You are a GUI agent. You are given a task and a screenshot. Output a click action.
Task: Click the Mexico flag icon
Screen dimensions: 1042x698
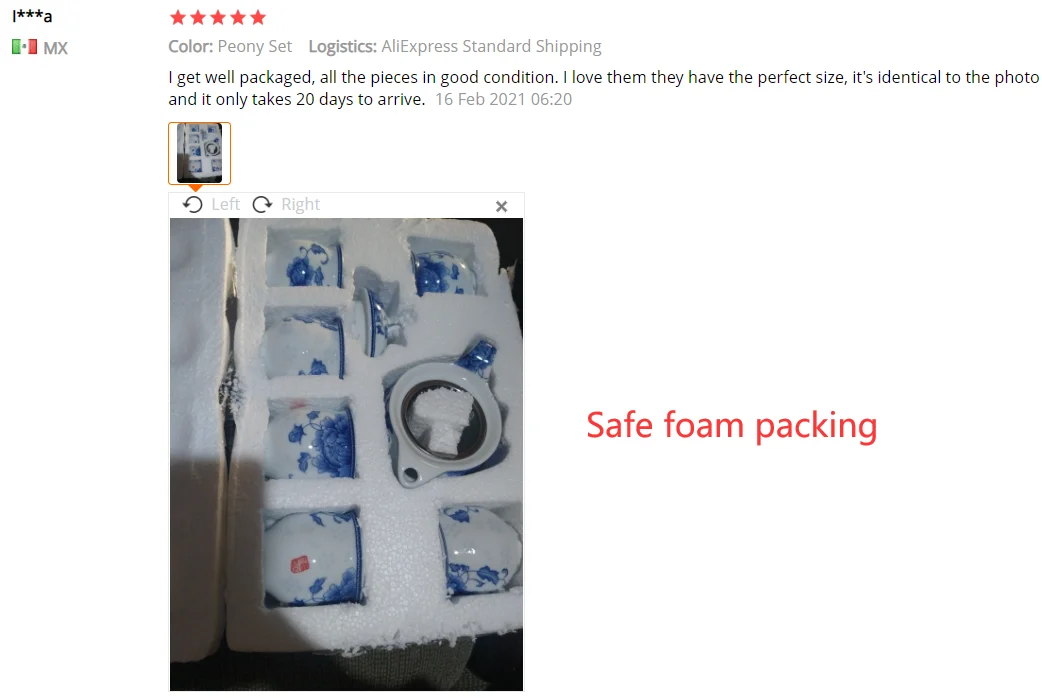25,47
